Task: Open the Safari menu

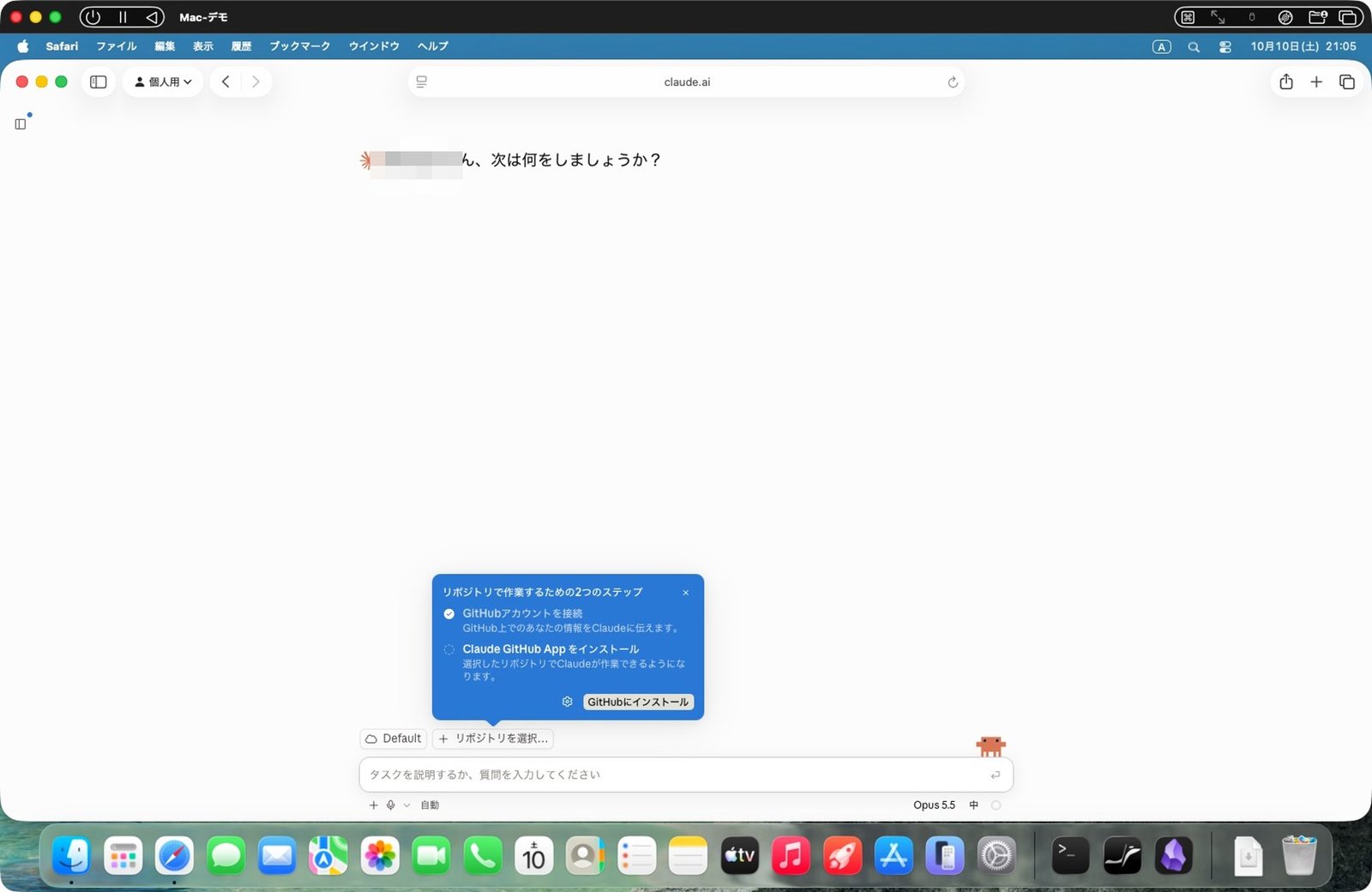Action: 62,46
